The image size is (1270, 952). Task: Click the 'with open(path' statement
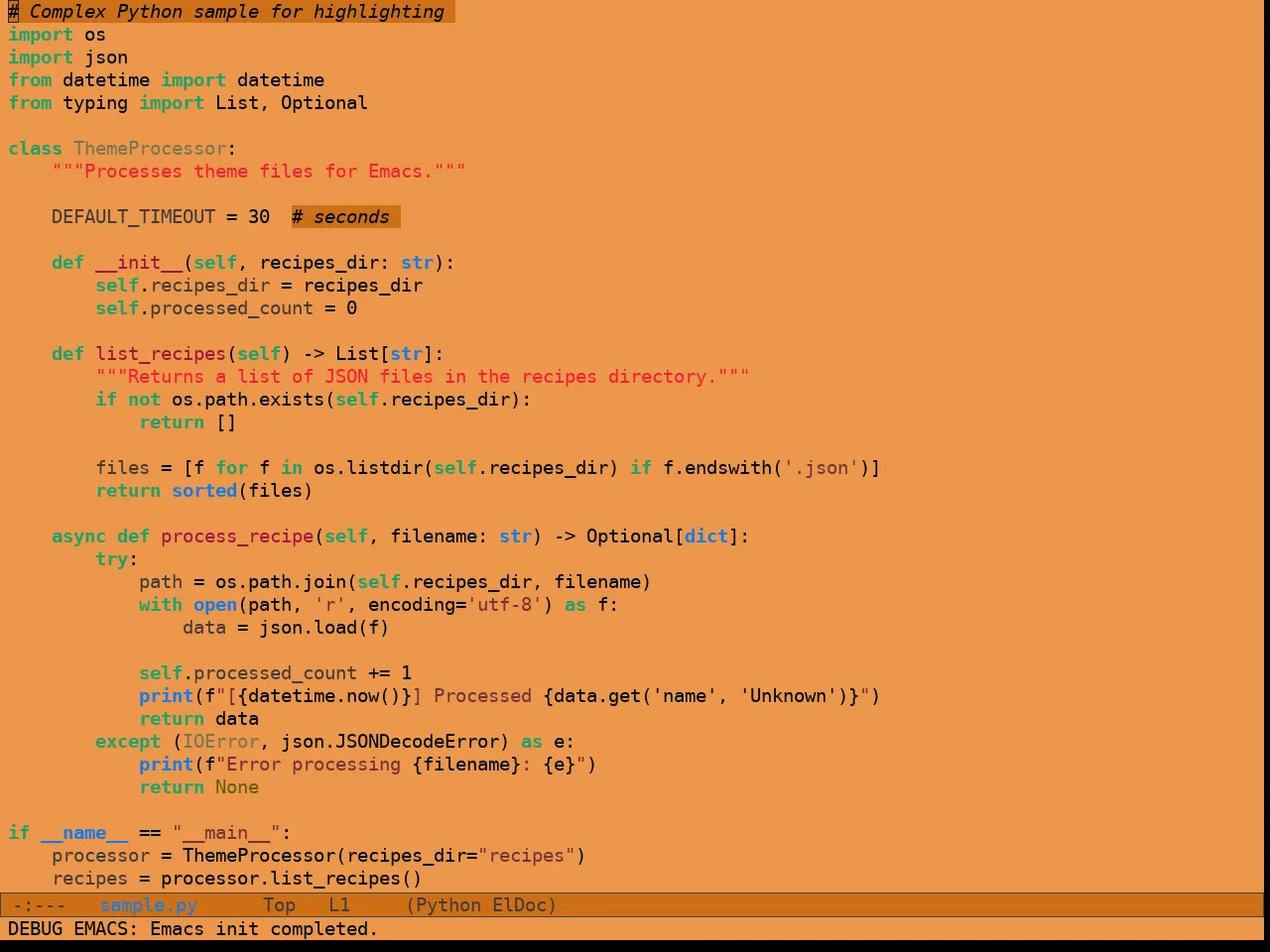point(379,605)
